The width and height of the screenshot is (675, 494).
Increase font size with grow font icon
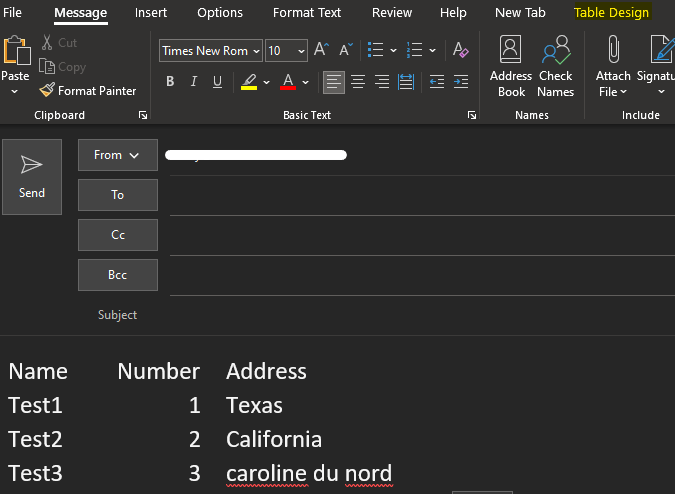click(321, 49)
